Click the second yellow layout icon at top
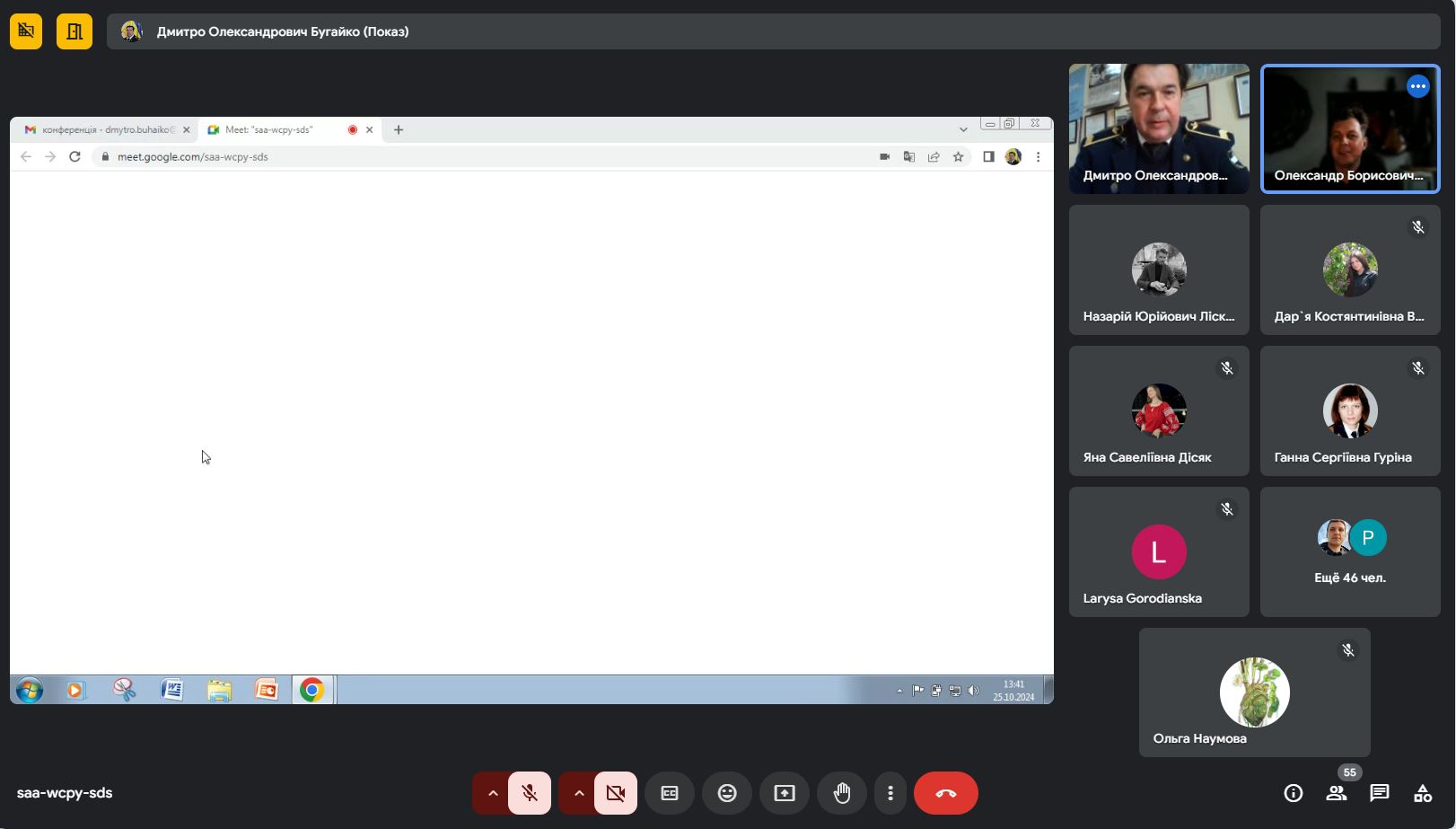Screen dimensions: 1456x829 (75, 31)
